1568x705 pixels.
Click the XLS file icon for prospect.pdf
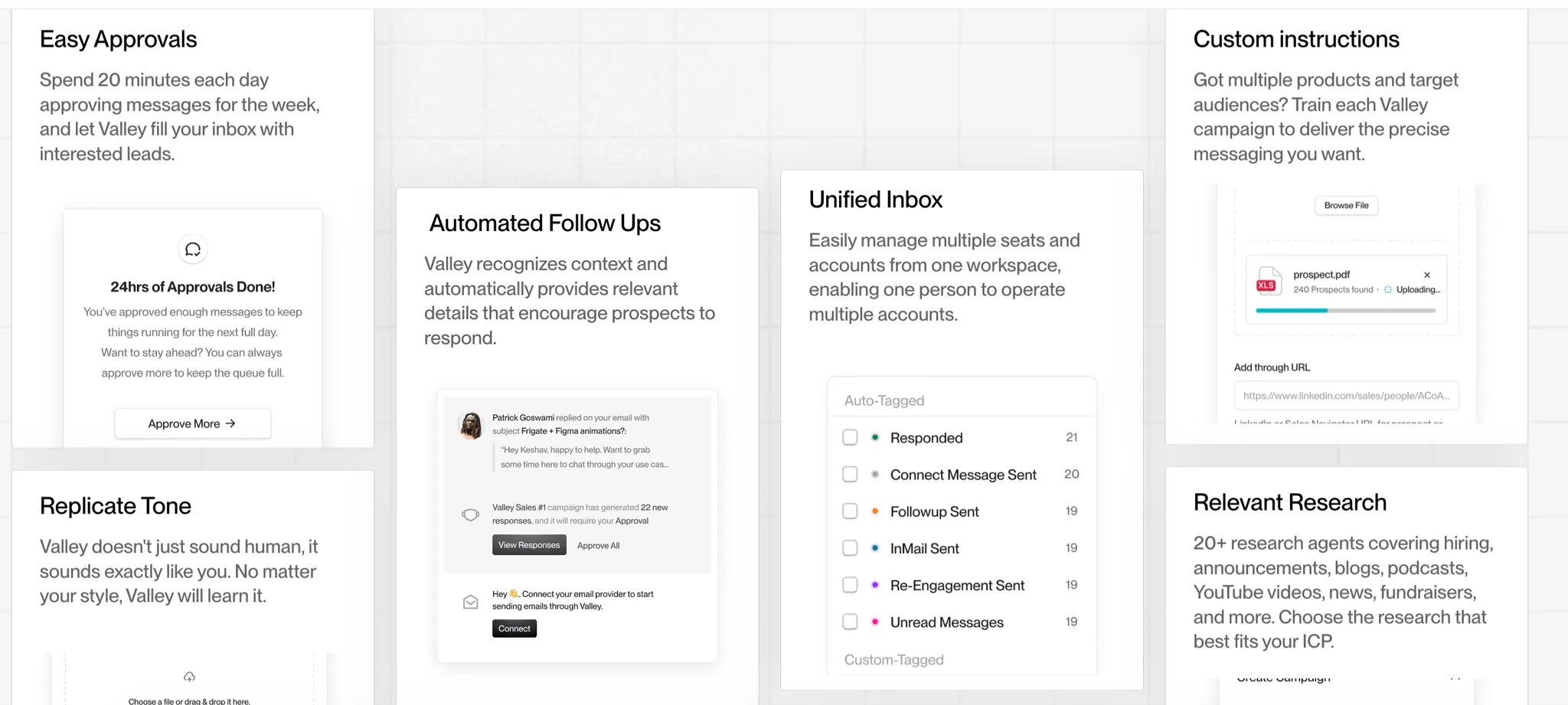(1268, 282)
